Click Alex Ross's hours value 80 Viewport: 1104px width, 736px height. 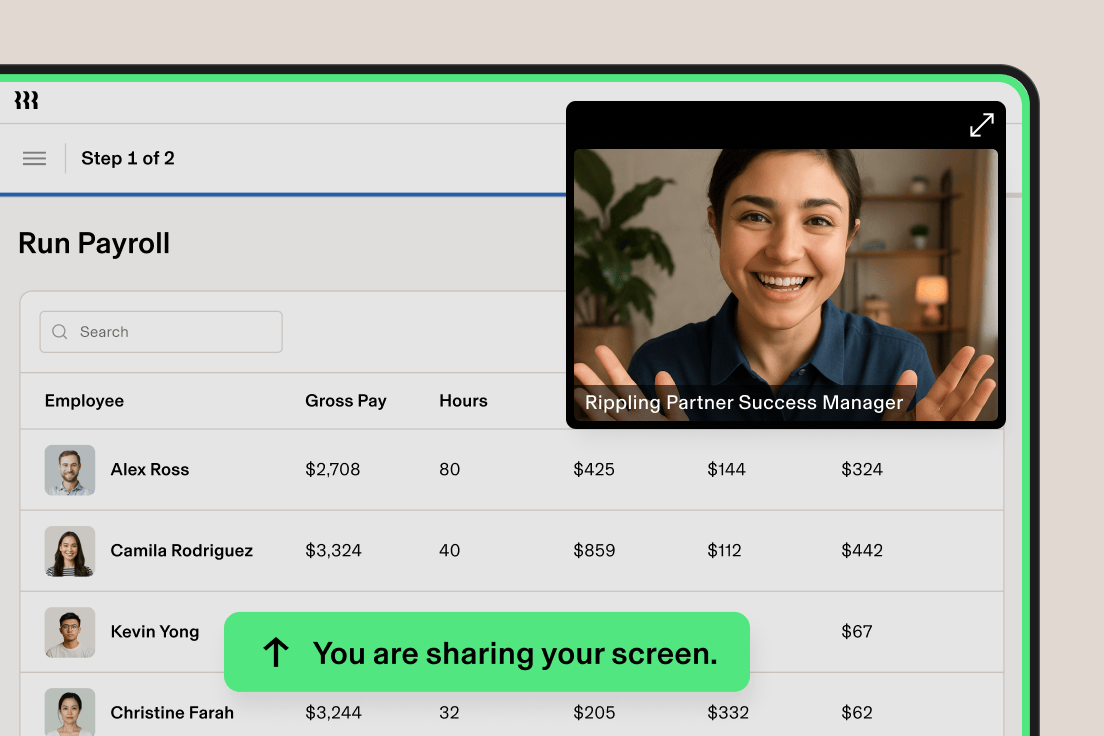pos(450,470)
